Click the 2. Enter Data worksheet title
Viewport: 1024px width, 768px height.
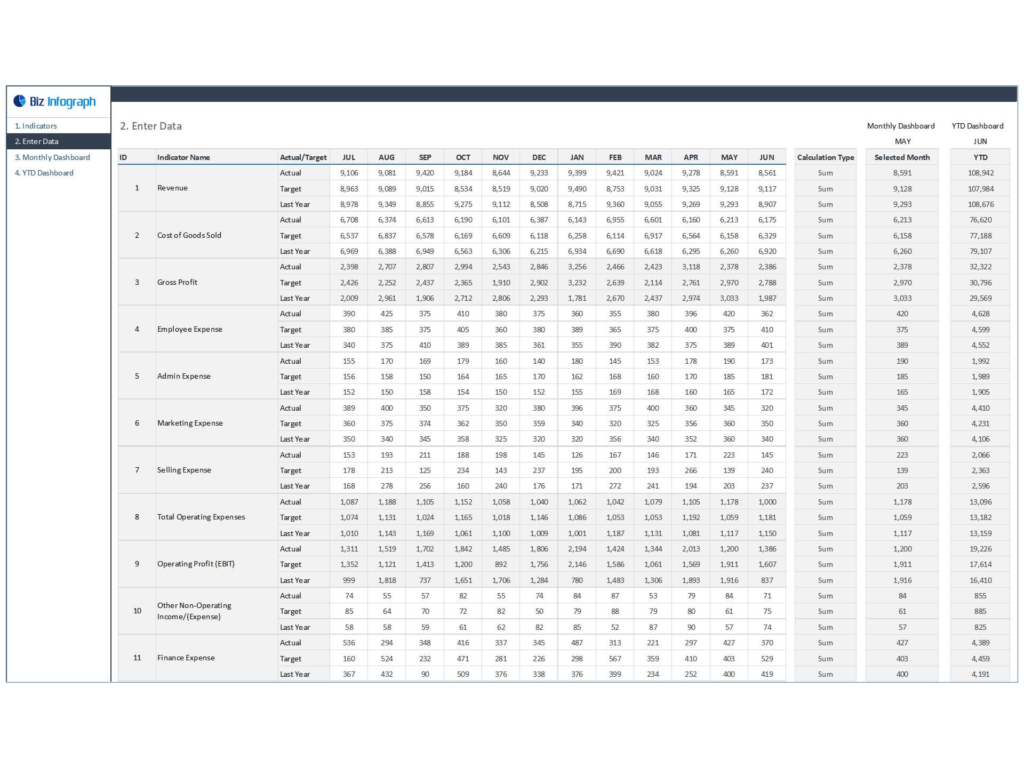150,126
